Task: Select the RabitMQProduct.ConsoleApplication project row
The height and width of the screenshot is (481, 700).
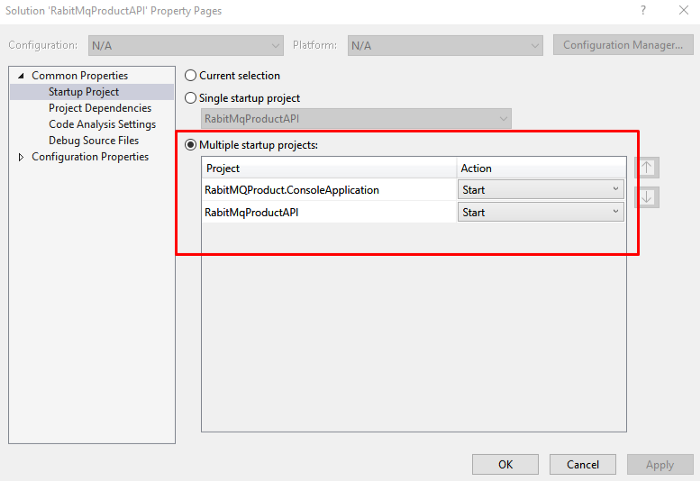Action: [x=292, y=189]
